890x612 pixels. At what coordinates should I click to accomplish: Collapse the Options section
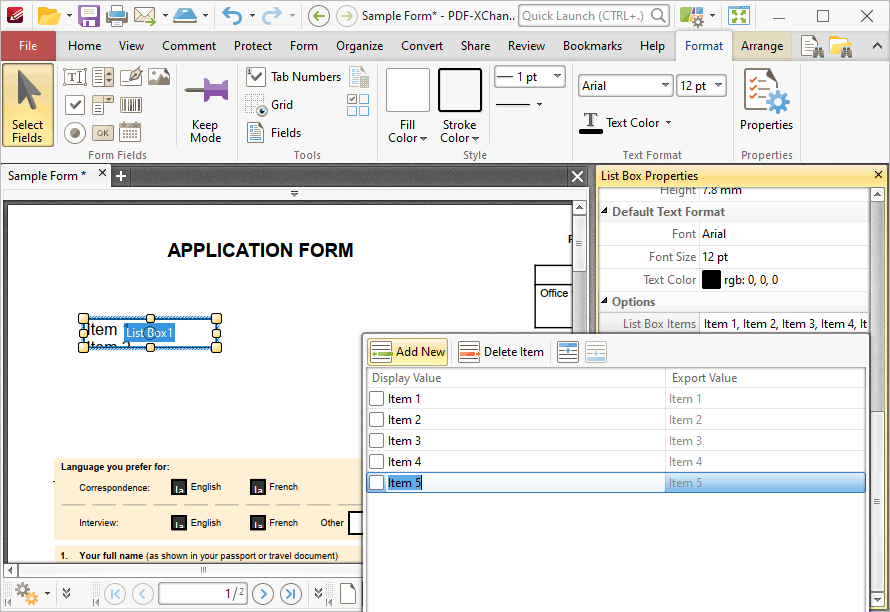tap(604, 301)
